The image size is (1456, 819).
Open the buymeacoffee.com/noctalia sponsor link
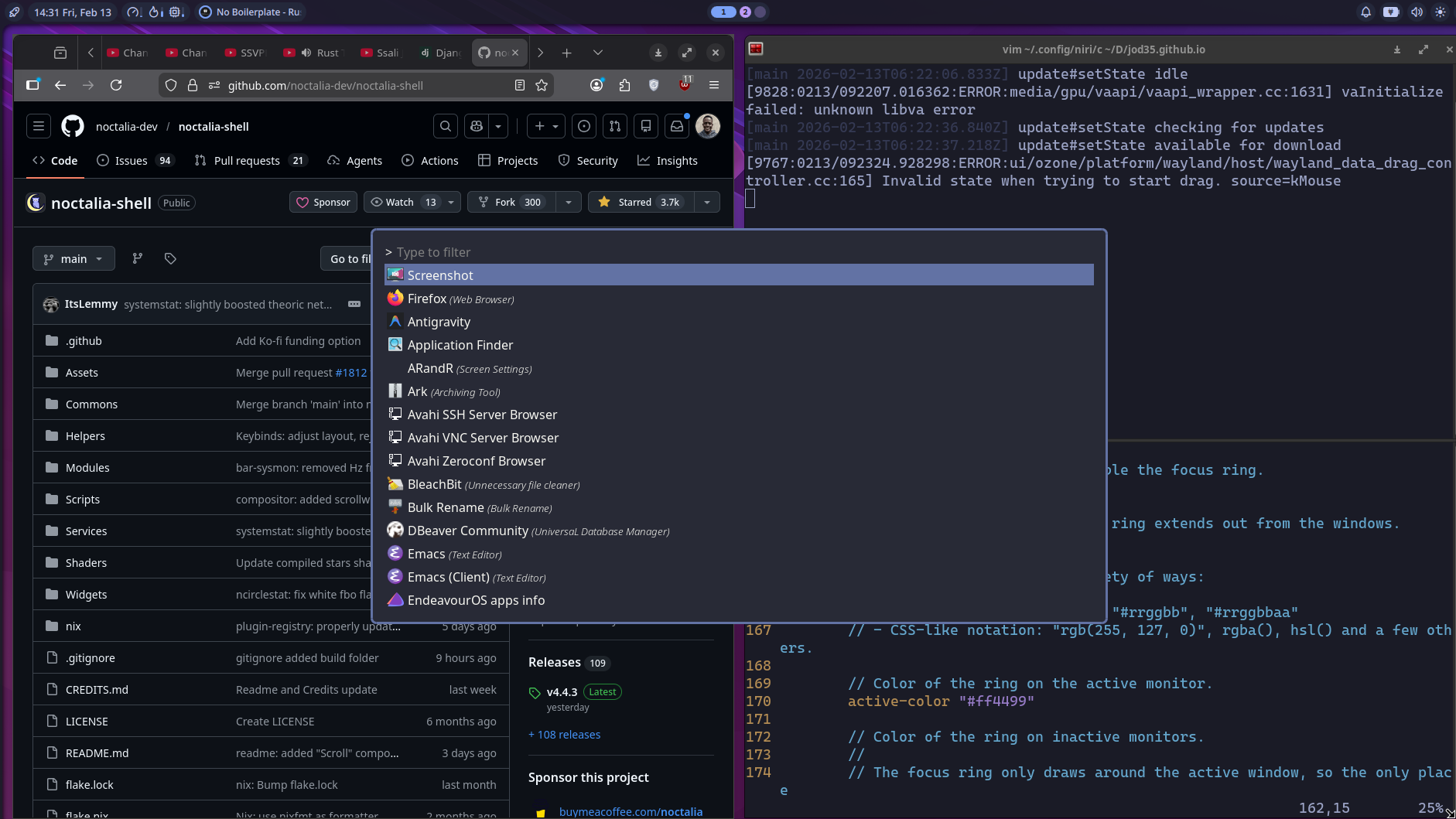pos(631,811)
